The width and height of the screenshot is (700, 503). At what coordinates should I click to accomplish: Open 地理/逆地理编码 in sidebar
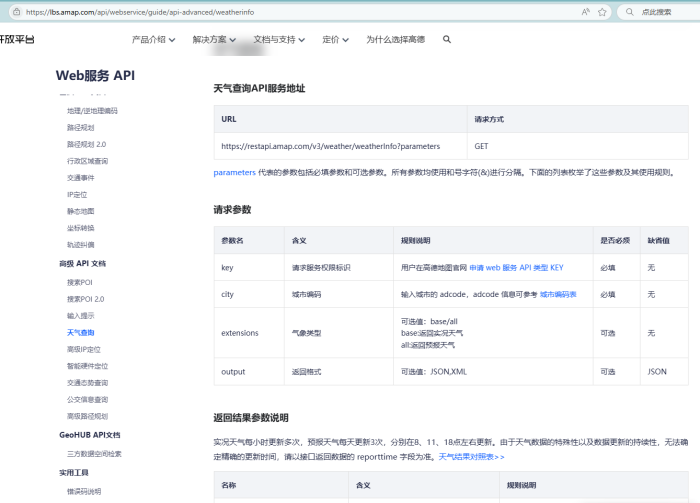(x=92, y=111)
